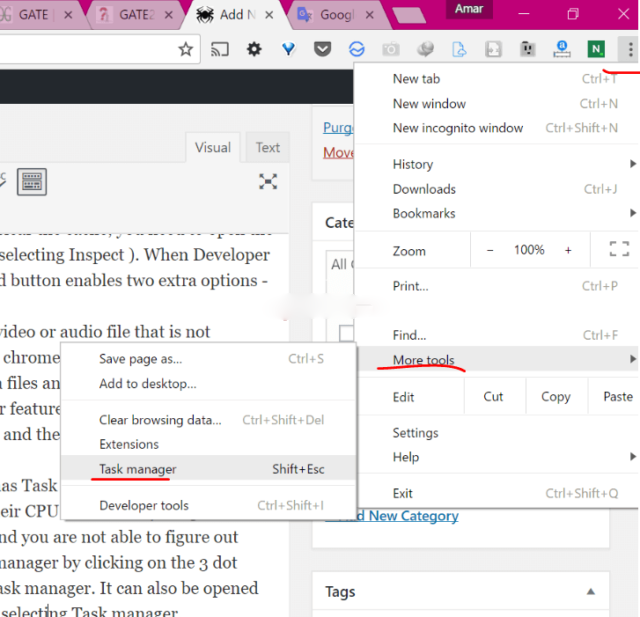Toggle the editor toolbar keyboard icon

pos(32,182)
